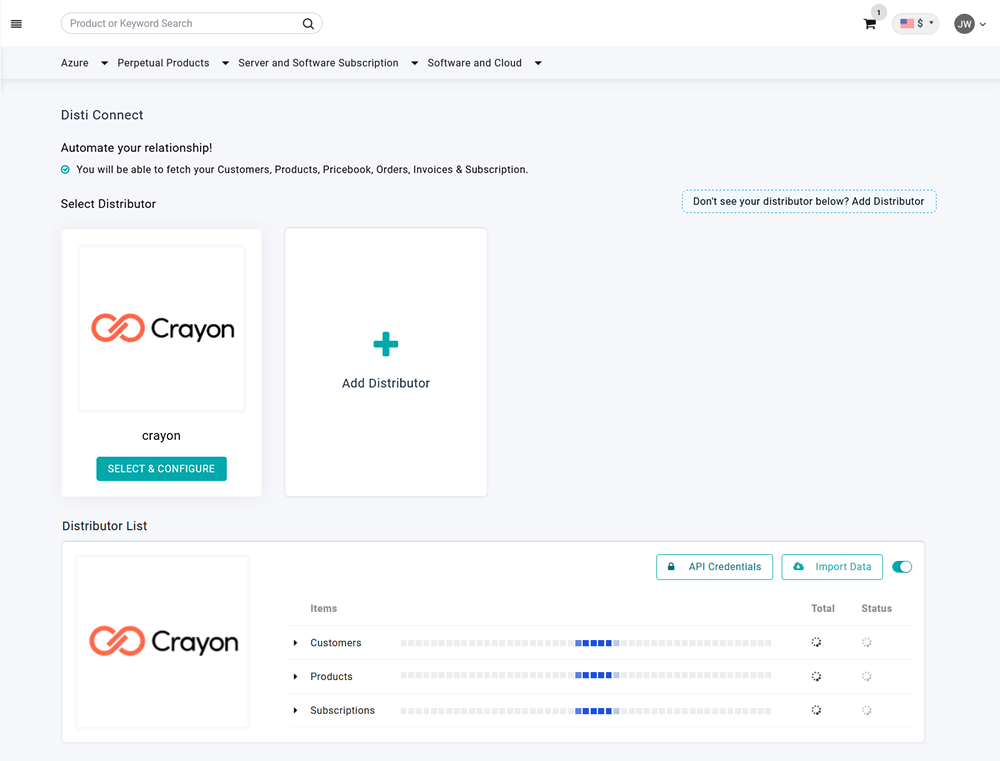Click the 'crayon' distributor name label
This screenshot has height=761, width=1000.
(161, 436)
